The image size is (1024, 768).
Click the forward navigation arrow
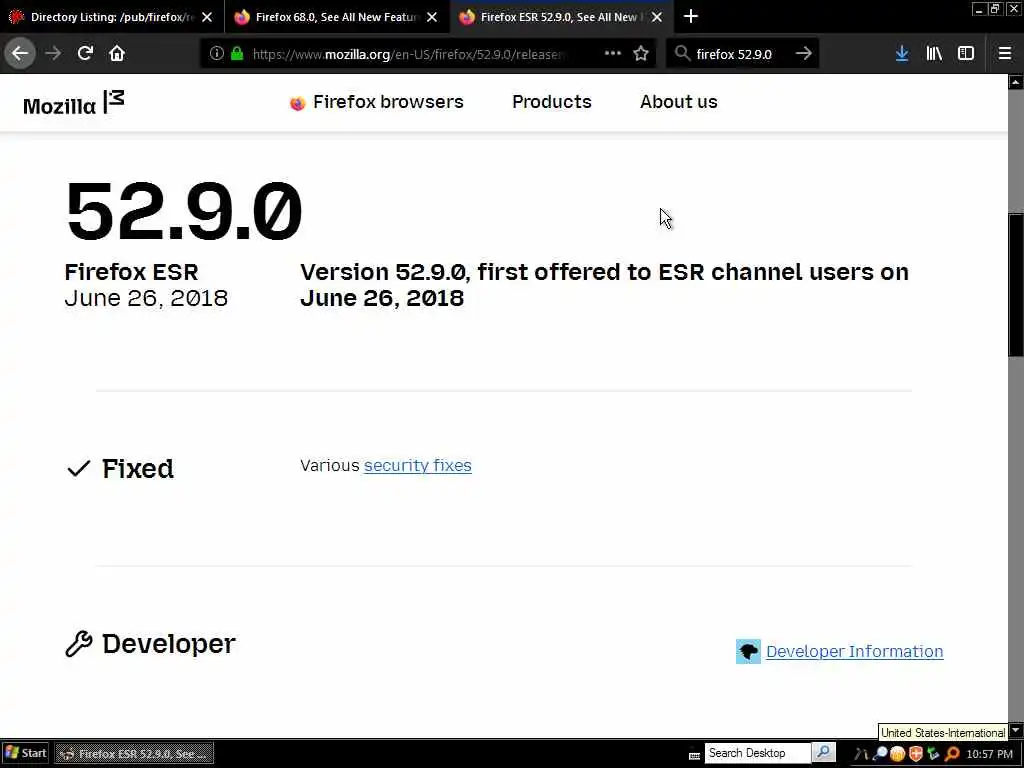(53, 54)
